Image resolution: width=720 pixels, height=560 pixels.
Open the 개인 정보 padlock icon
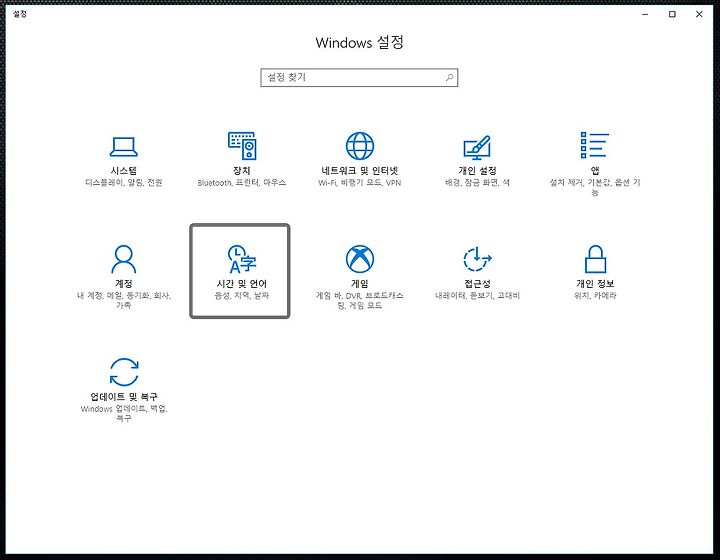(x=595, y=259)
